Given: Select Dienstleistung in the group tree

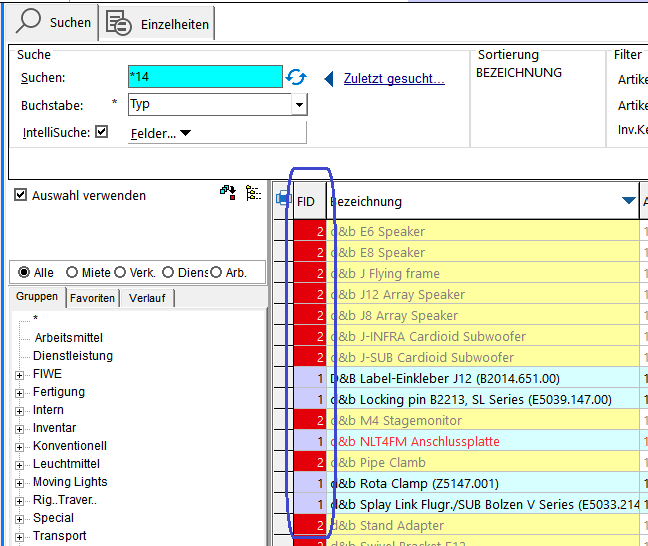Looking at the screenshot, I should tap(73, 355).
